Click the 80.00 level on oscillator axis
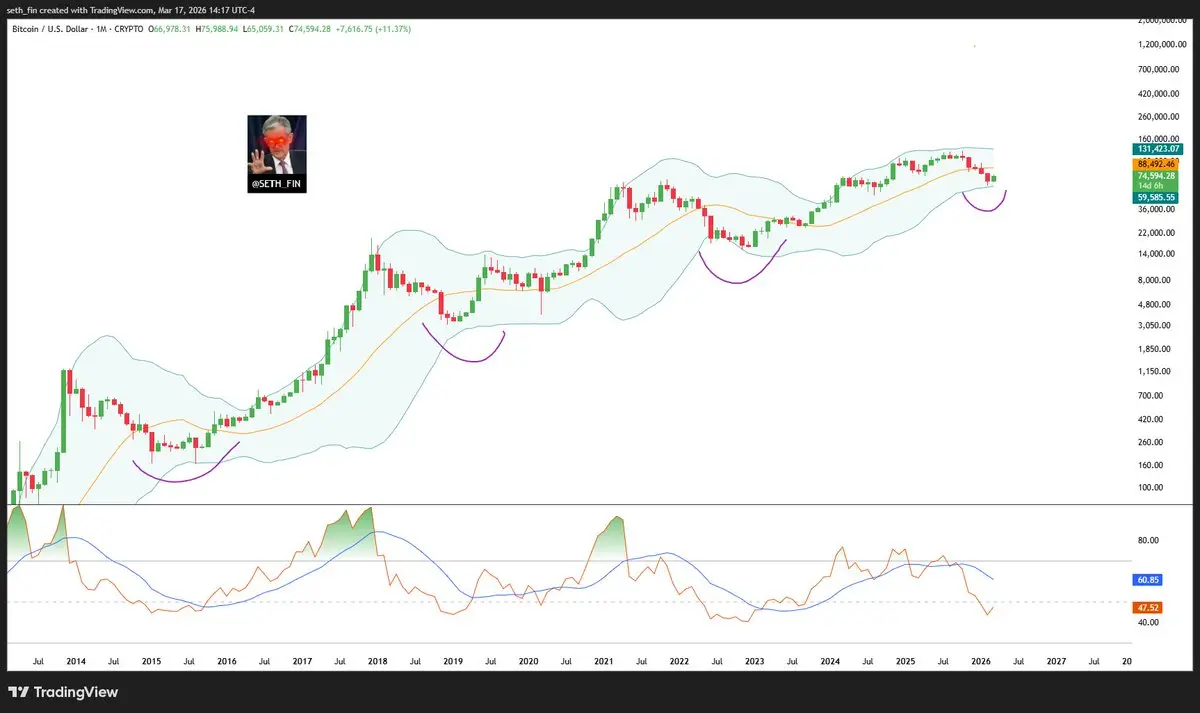 tap(1146, 540)
